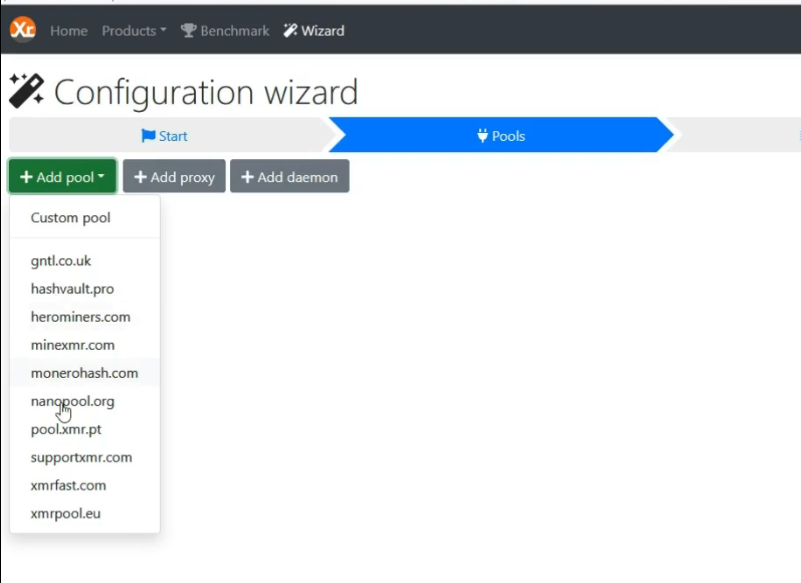Select xmrfast.com pool entry
This screenshot has height=583, width=801.
coord(85,485)
